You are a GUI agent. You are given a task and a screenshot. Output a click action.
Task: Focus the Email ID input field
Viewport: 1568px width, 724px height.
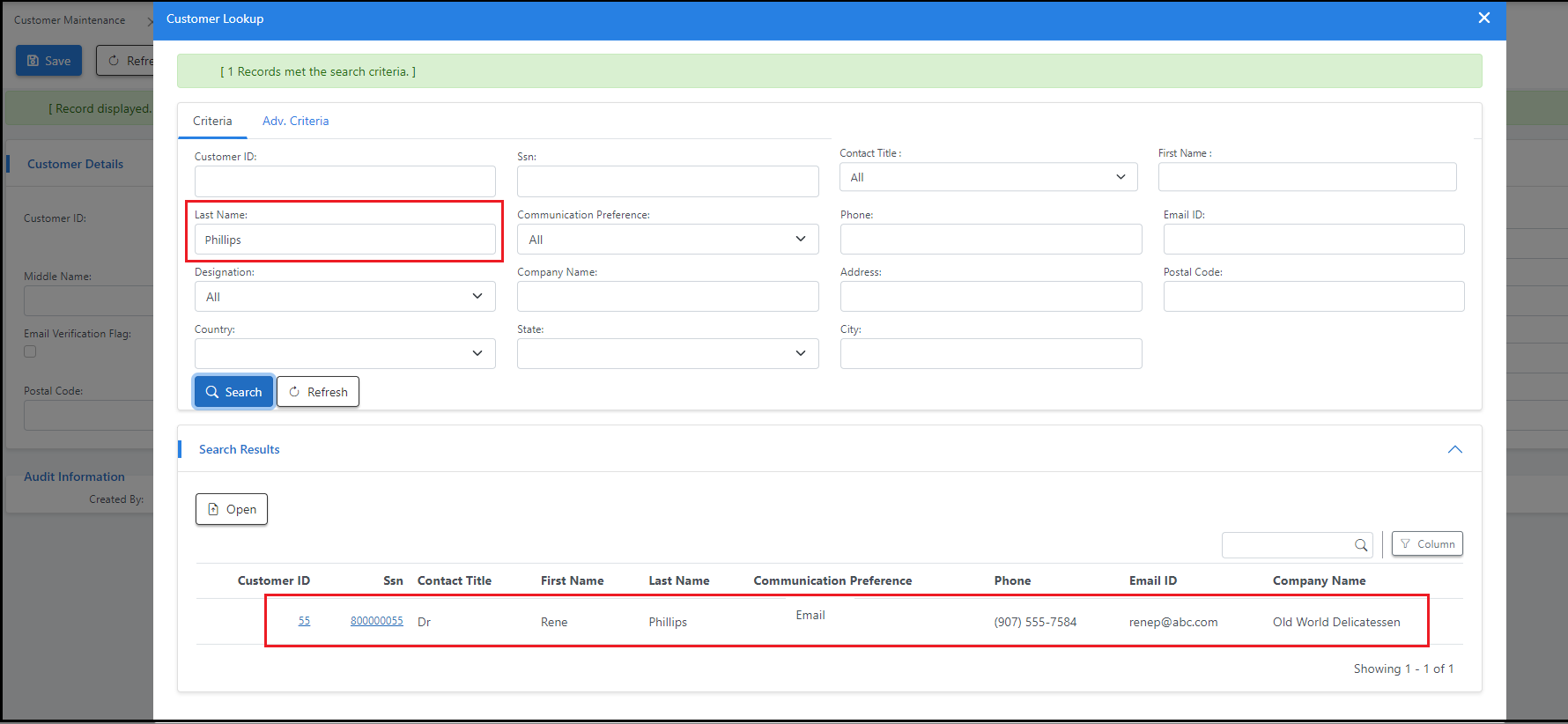click(1313, 240)
